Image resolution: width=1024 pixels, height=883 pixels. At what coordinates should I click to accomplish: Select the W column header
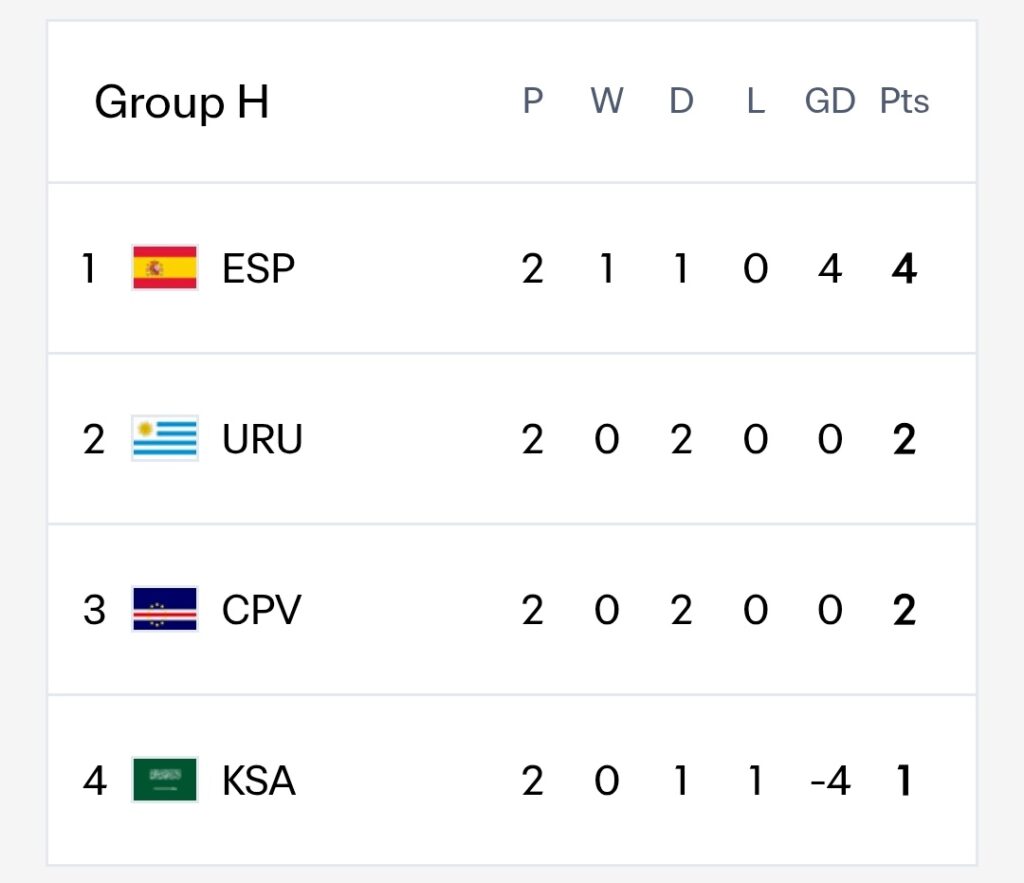click(x=607, y=101)
